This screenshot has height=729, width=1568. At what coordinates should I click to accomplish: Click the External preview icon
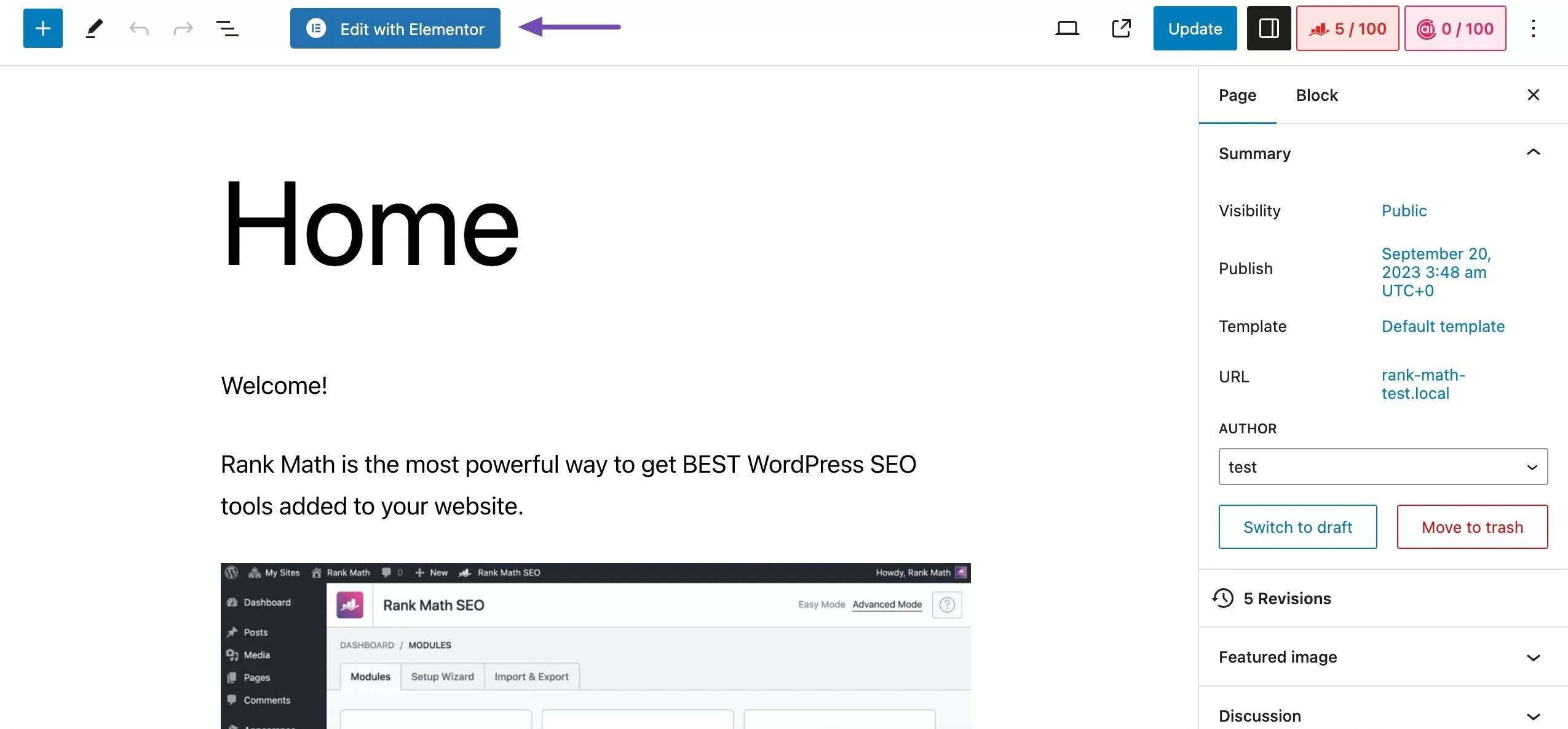1122,27
